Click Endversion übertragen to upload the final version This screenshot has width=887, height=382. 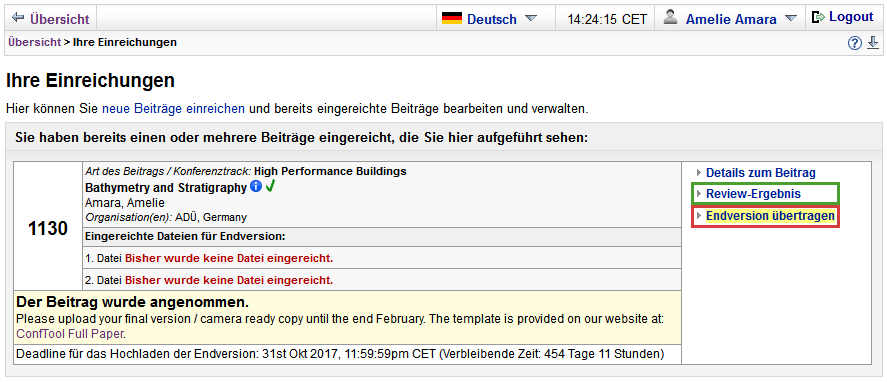pyautogui.click(x=770, y=216)
